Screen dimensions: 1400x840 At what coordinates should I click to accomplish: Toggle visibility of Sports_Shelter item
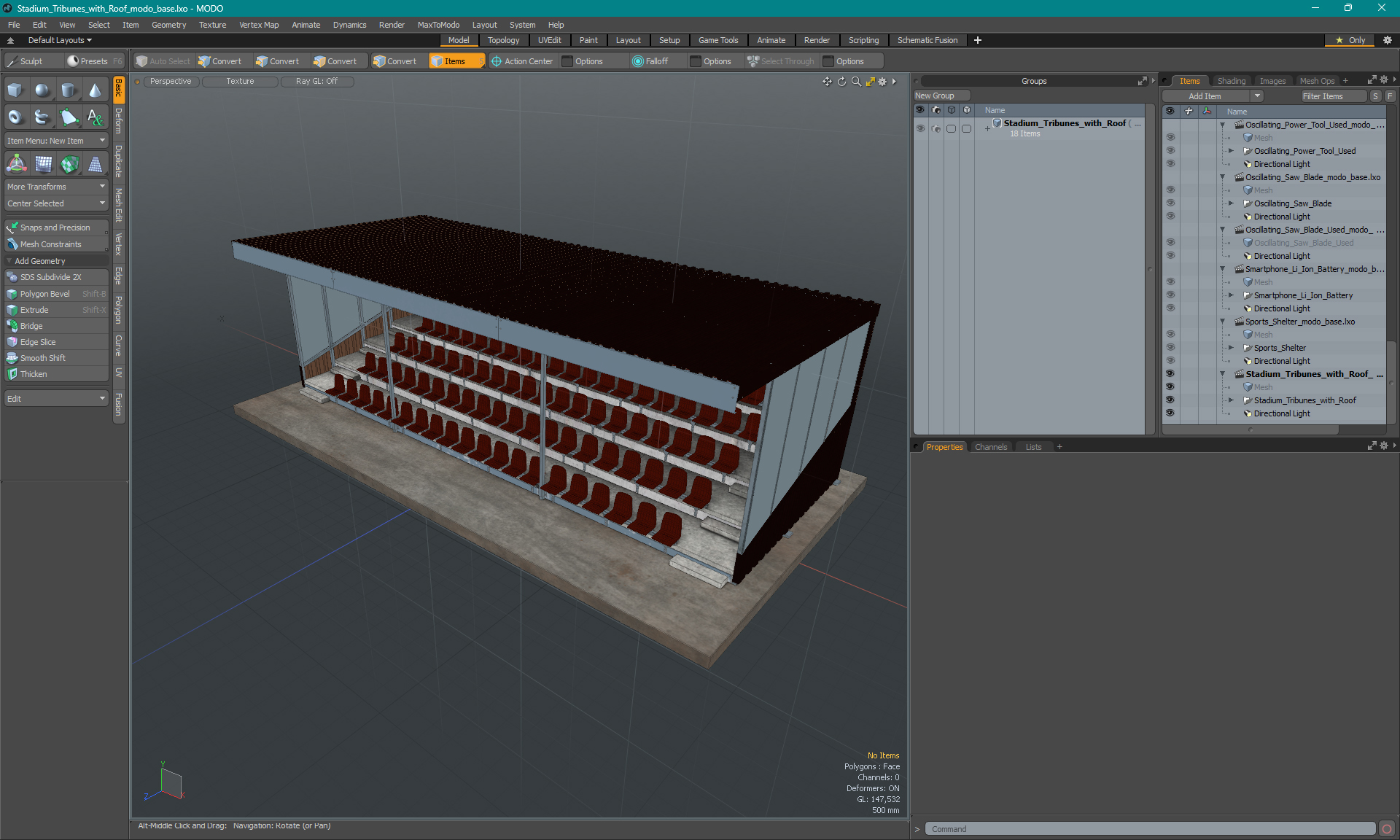point(1170,348)
